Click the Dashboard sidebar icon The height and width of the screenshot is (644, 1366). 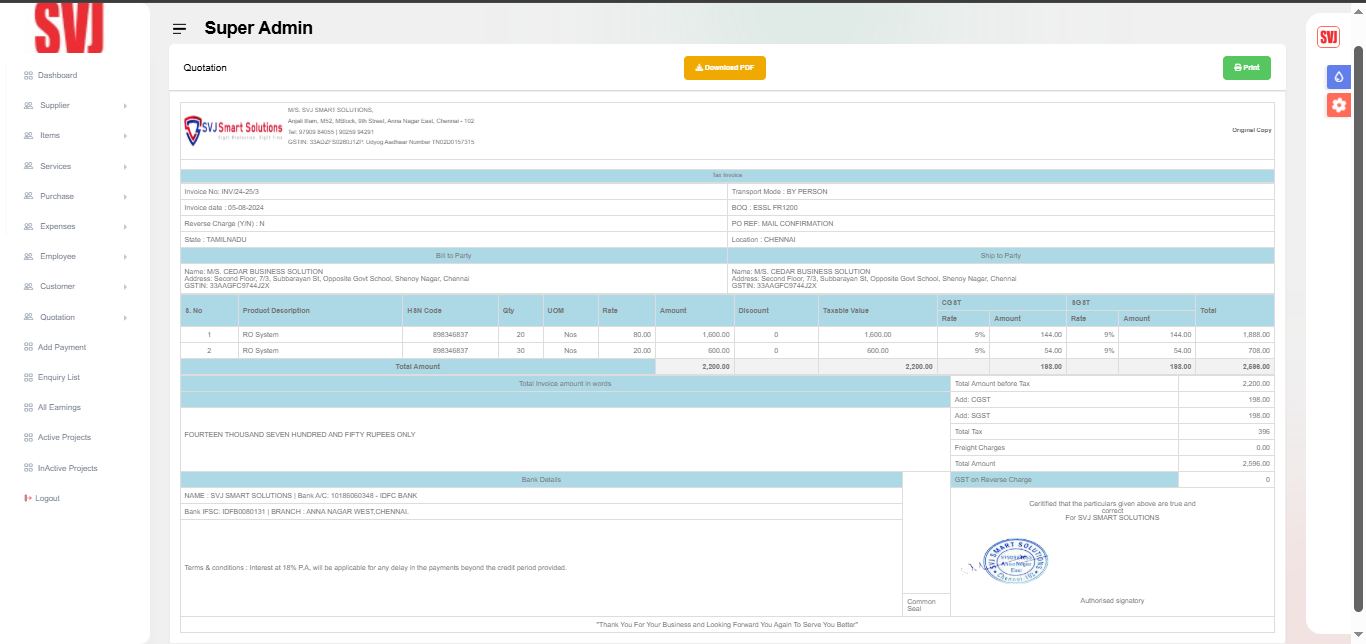(29, 76)
